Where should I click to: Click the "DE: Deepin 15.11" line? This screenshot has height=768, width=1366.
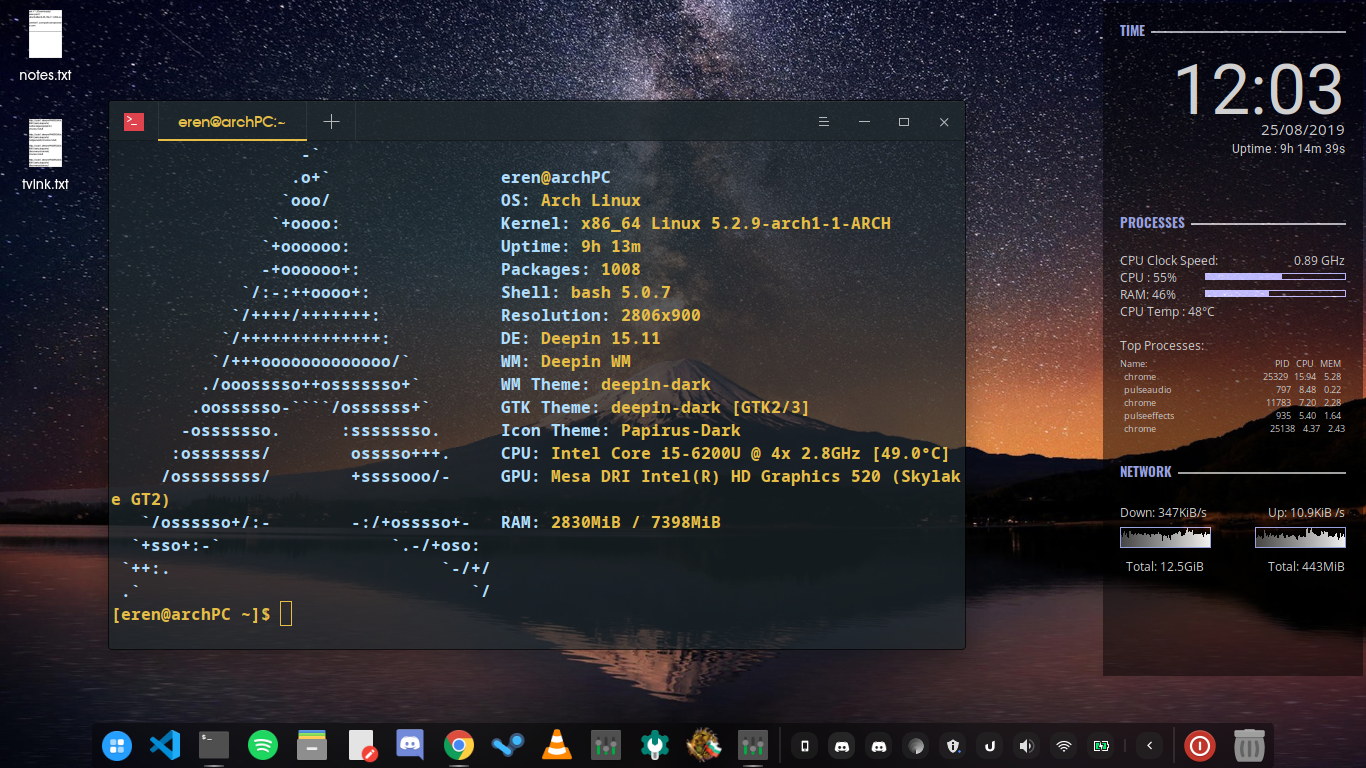tap(581, 338)
